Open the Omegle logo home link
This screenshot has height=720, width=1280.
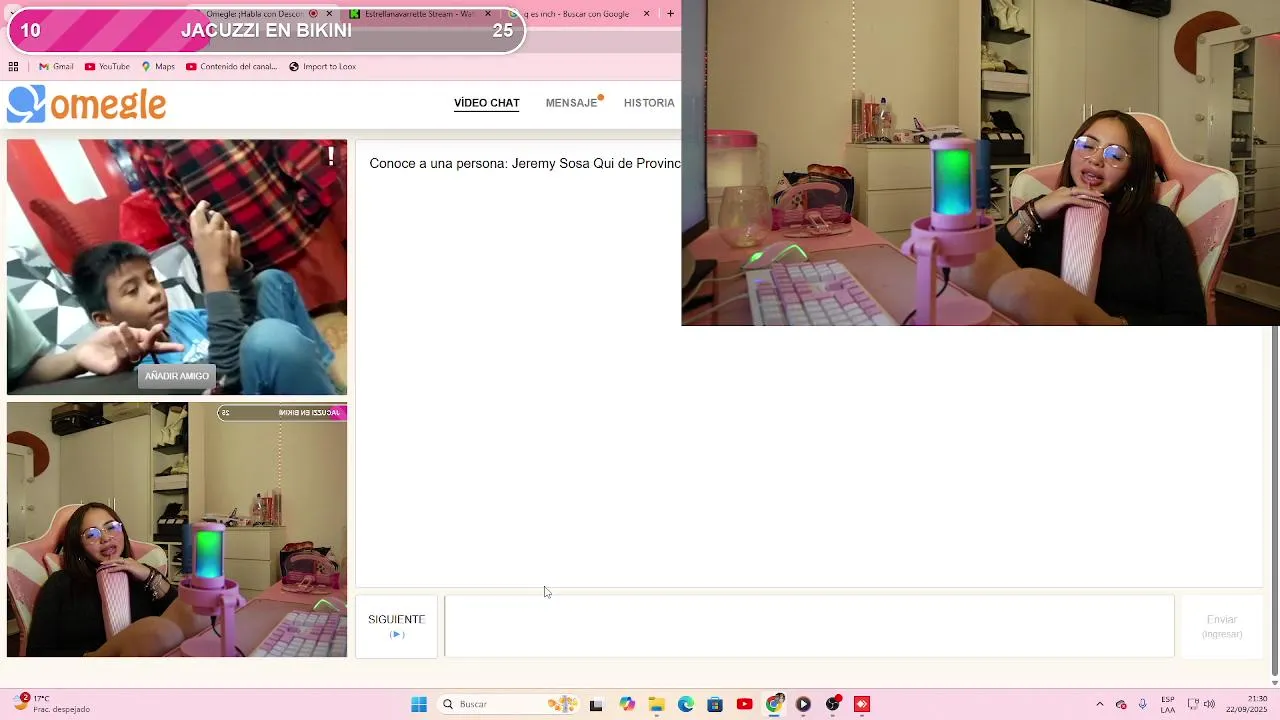point(86,104)
